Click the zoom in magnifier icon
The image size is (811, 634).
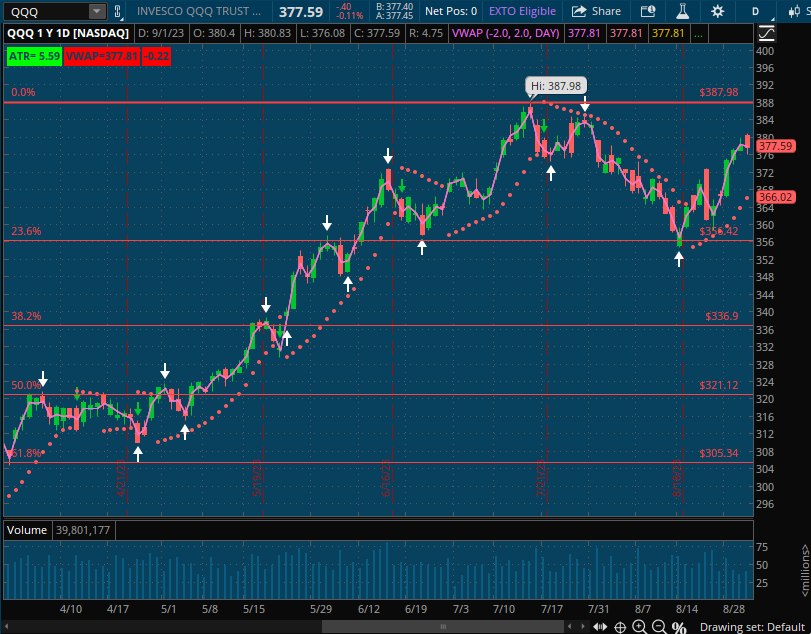(x=639, y=627)
